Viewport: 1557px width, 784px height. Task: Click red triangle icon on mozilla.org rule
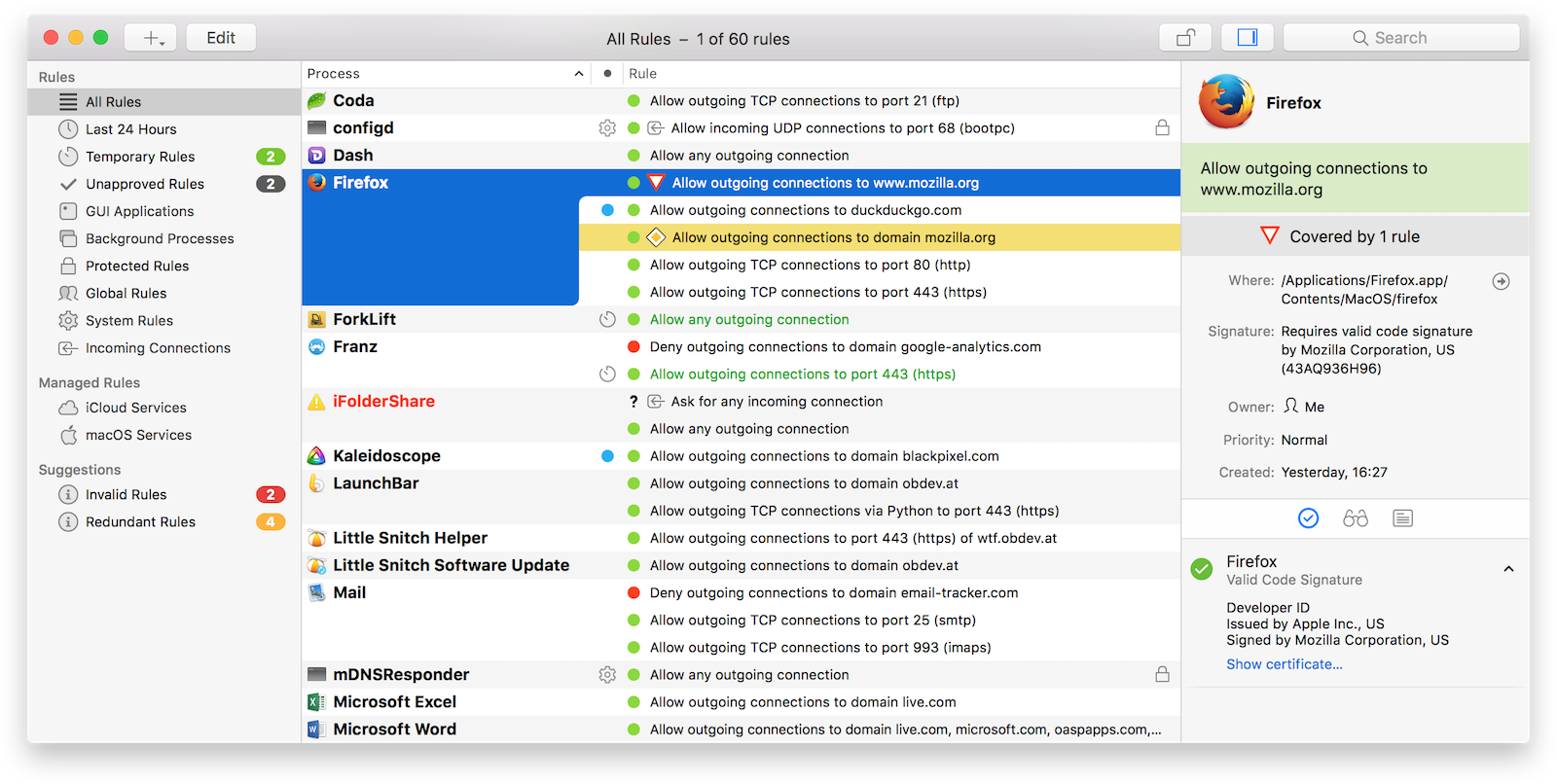pos(656,182)
